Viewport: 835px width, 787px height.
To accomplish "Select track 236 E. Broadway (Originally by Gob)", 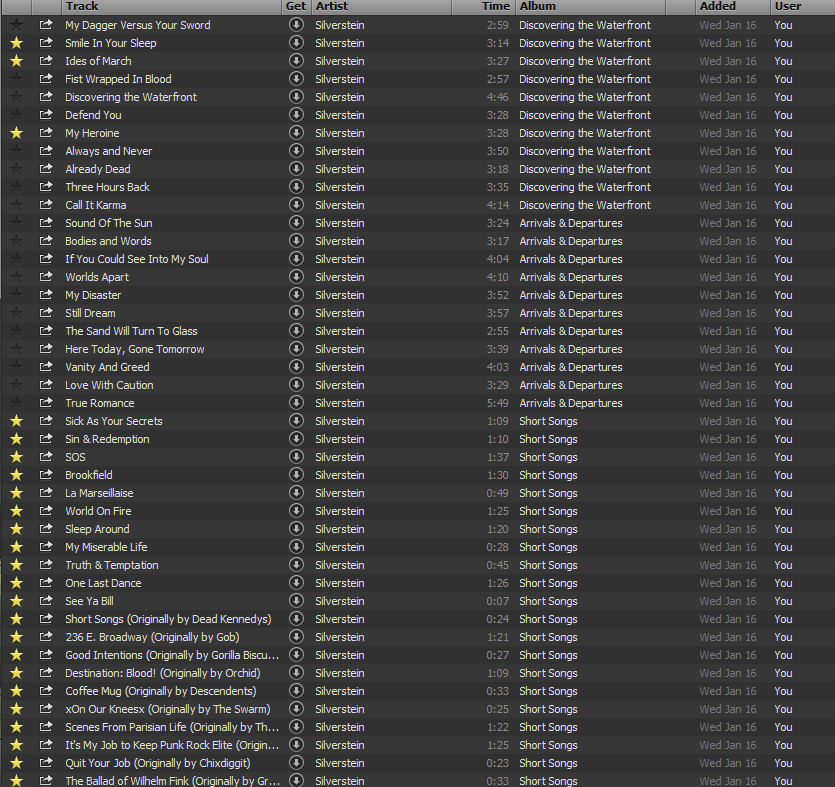I will (x=152, y=637).
